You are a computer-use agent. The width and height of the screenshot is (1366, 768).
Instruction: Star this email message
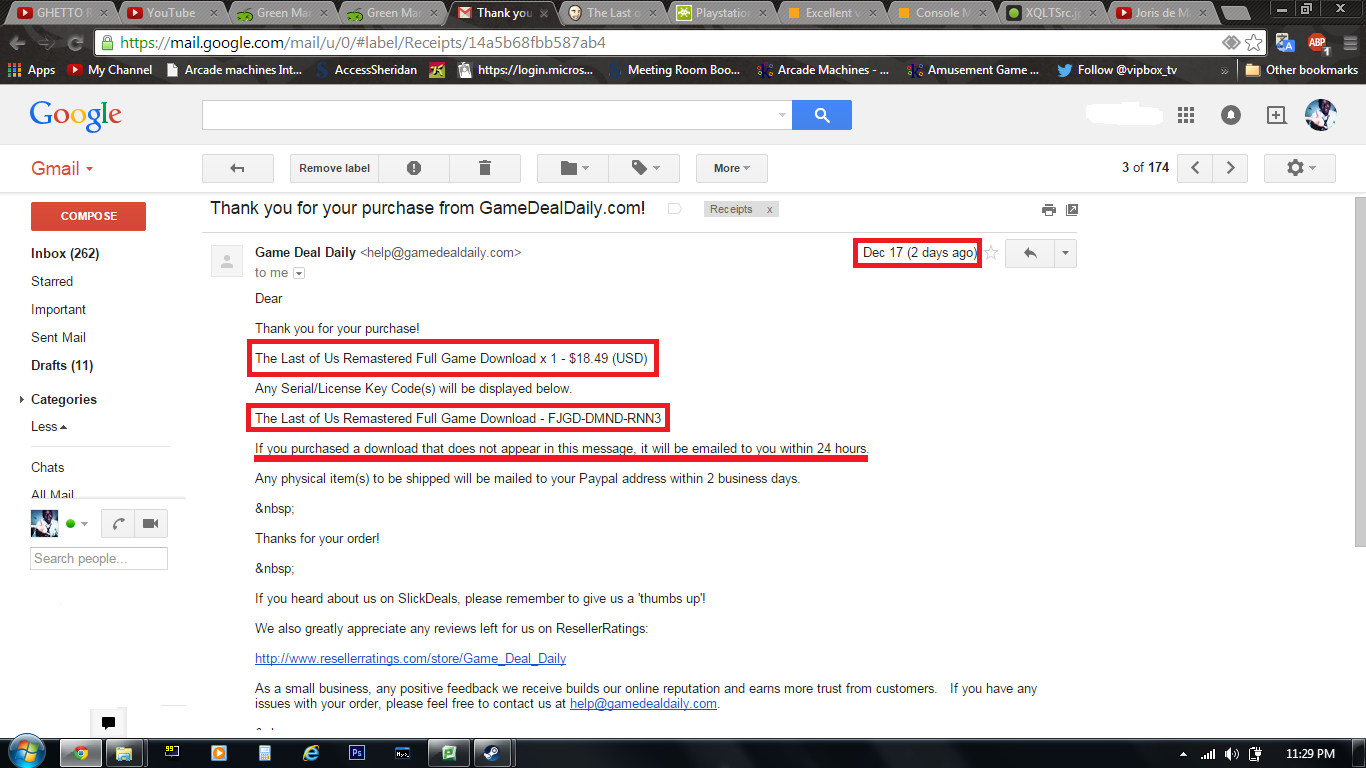[992, 253]
